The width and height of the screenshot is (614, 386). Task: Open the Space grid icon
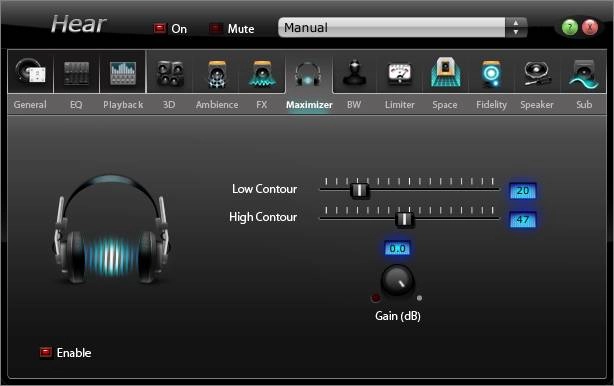click(445, 72)
